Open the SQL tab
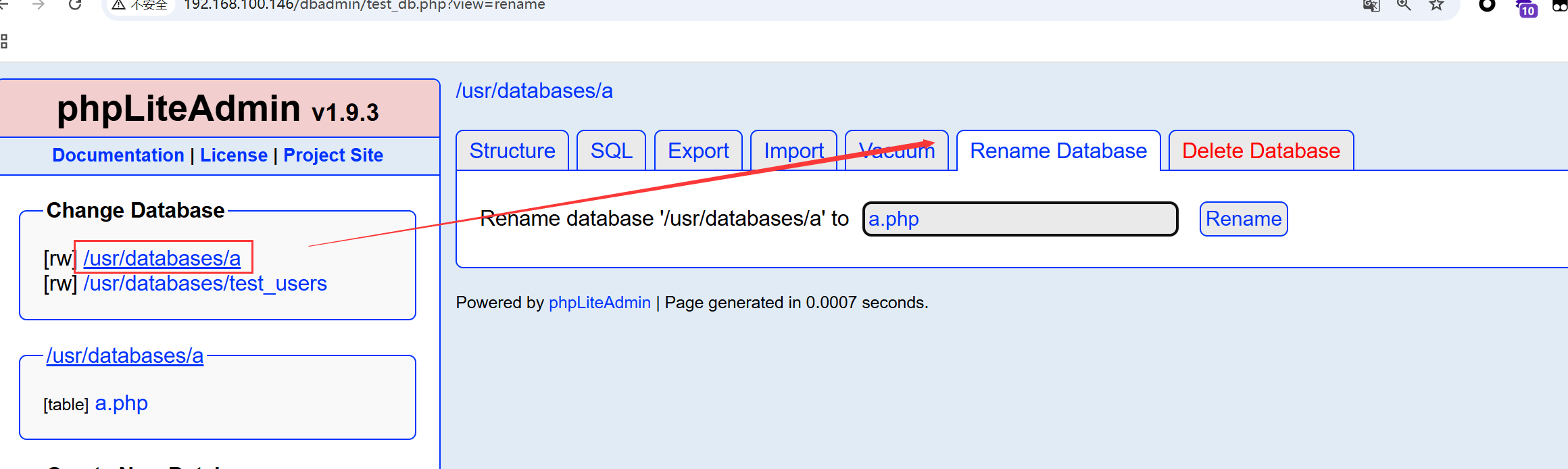Image resolution: width=1568 pixels, height=469 pixels. [x=611, y=151]
